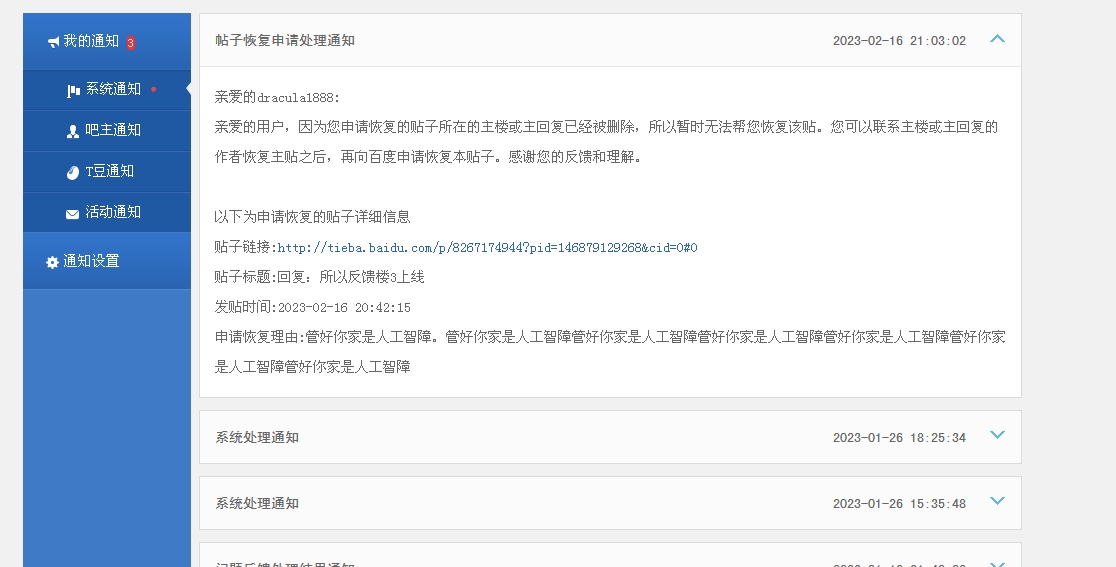Select the T豆通知 menu item
The image size is (1116, 567).
pos(109,171)
